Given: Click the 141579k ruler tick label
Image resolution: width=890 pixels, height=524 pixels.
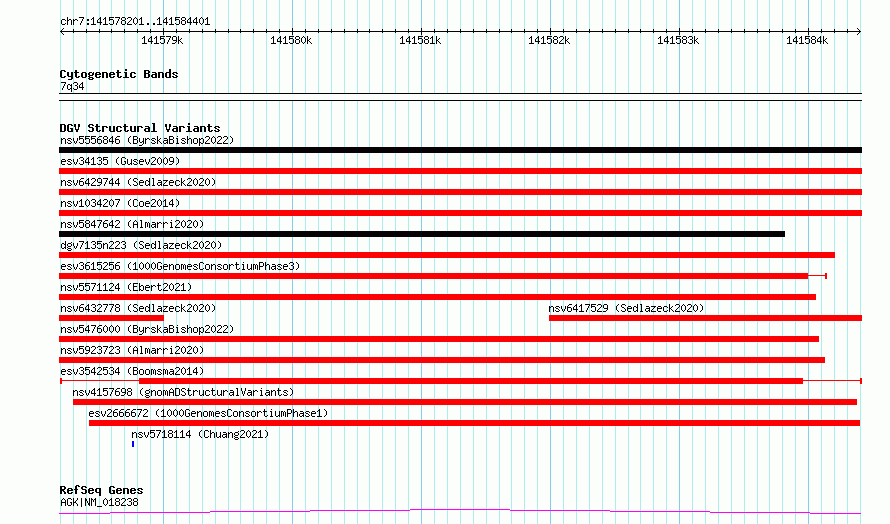Looking at the screenshot, I should (x=162, y=40).
